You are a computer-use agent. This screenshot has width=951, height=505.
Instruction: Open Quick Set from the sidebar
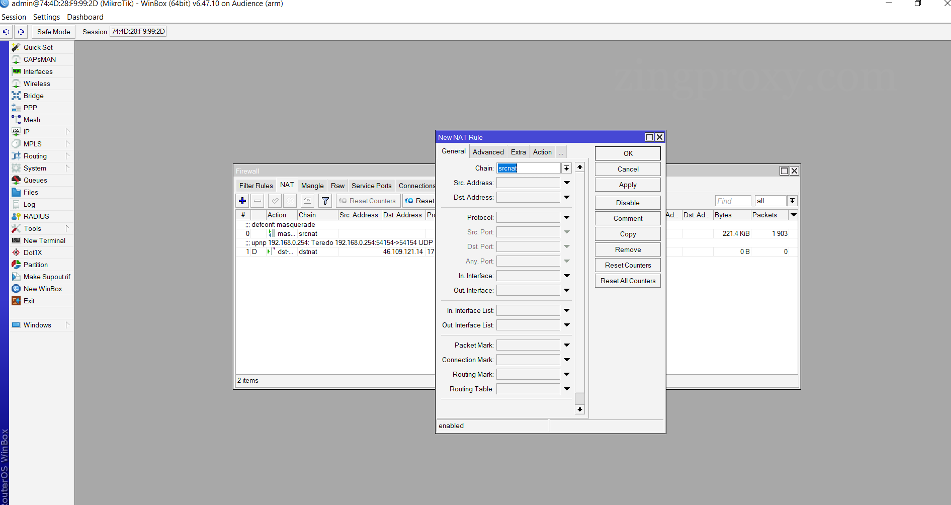38,47
